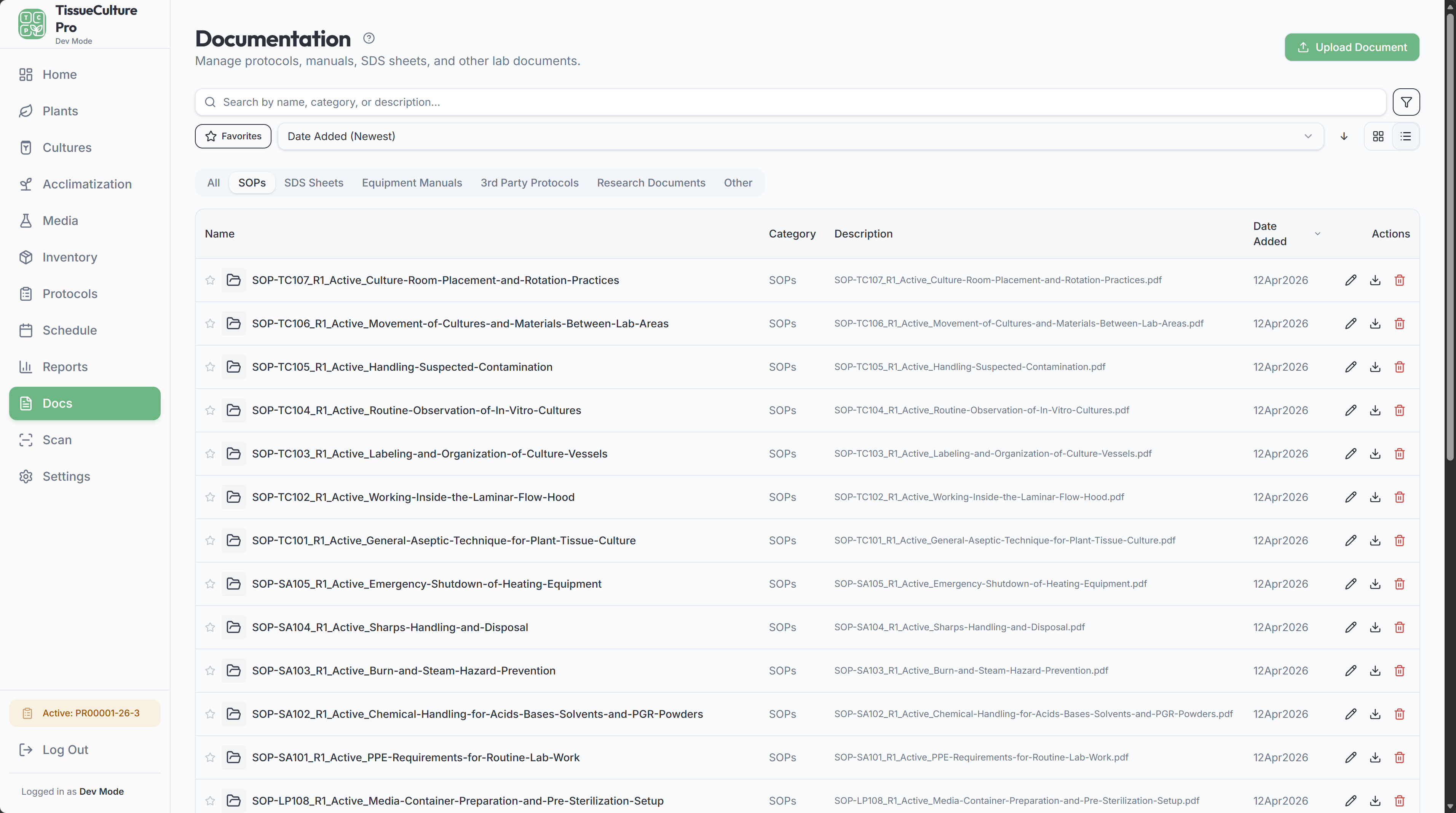Download the SOP-TC107 document
Screen dimensions: 1456x813
tap(1375, 280)
